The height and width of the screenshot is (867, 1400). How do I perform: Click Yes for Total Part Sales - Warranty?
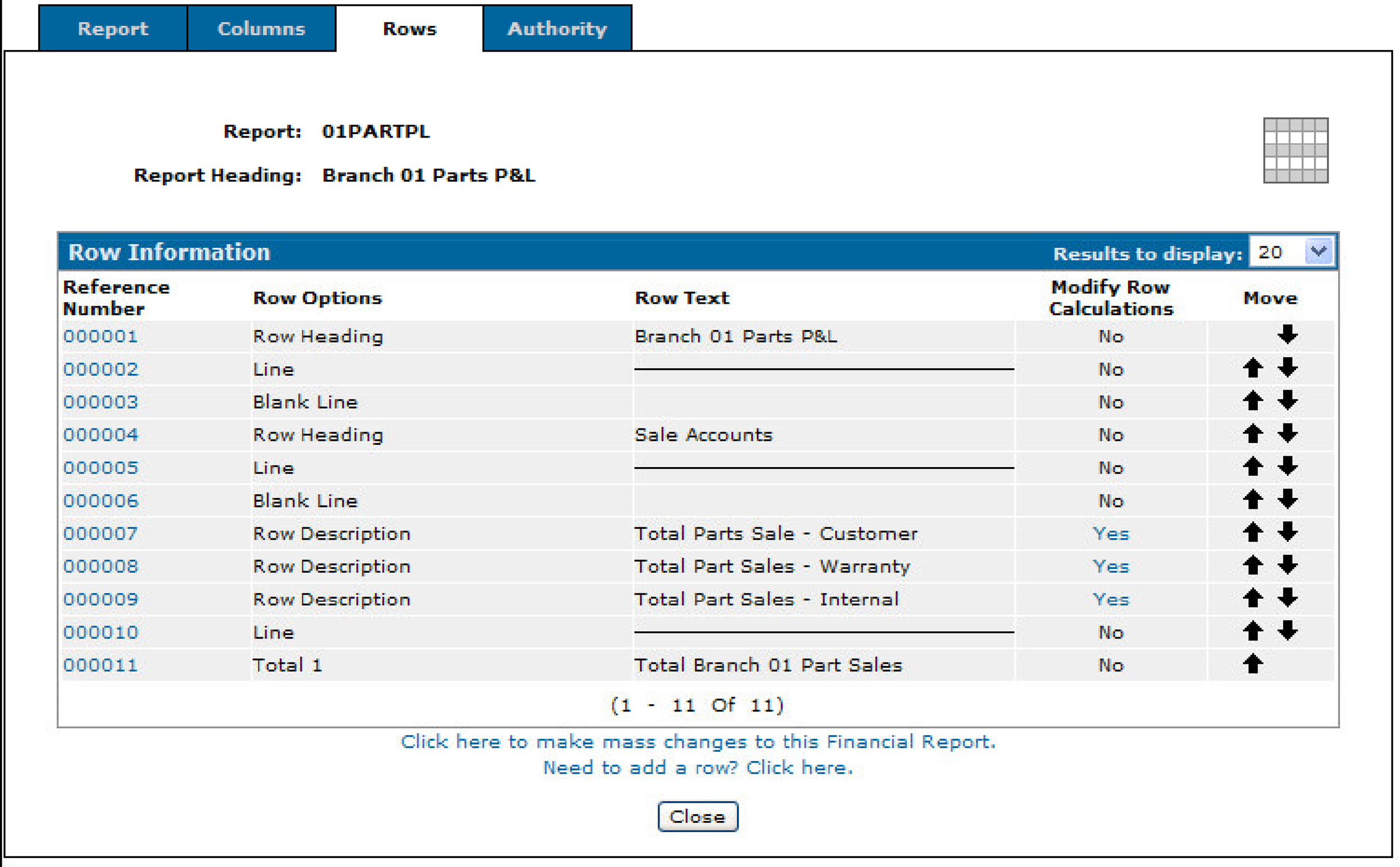pos(1111,567)
